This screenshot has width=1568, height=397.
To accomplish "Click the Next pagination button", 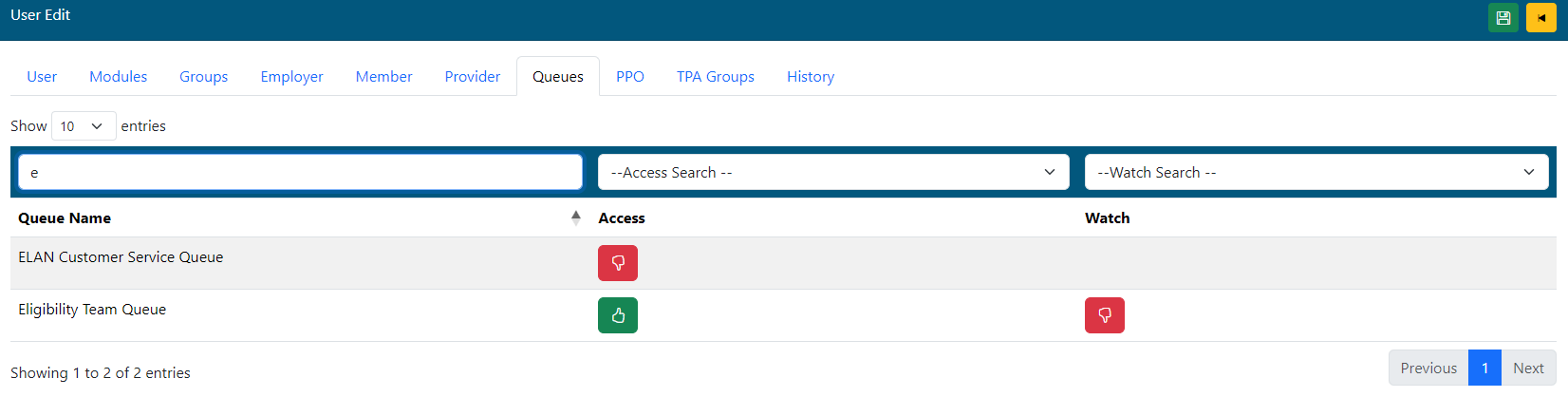I will [1527, 369].
